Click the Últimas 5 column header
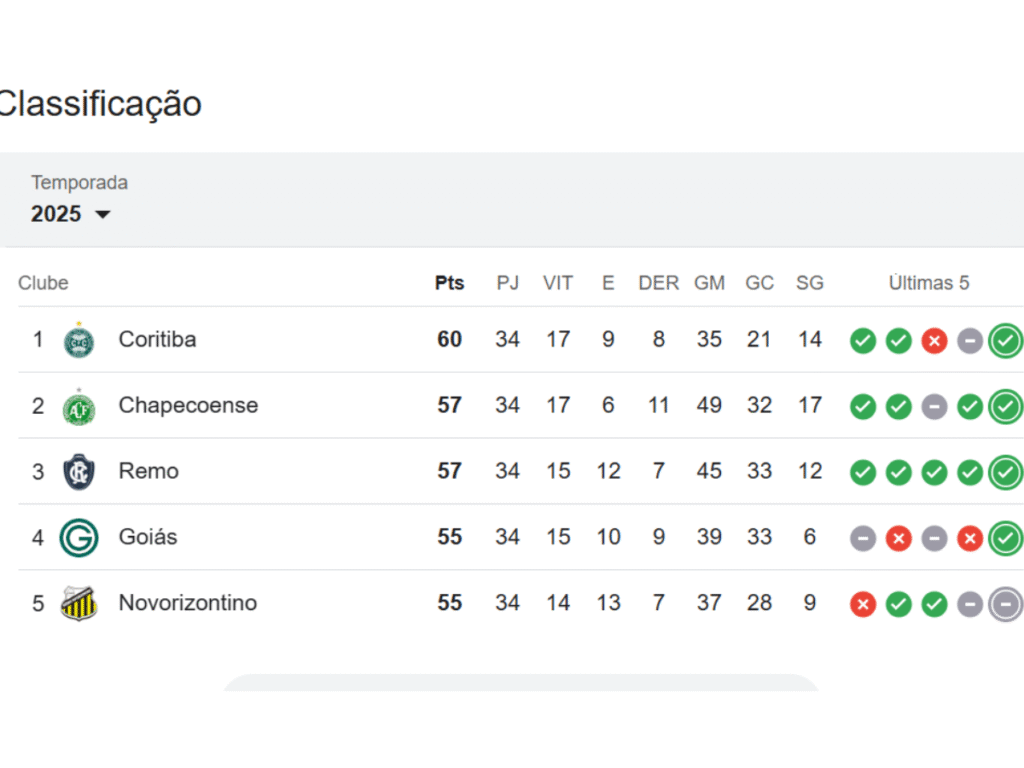 click(929, 283)
